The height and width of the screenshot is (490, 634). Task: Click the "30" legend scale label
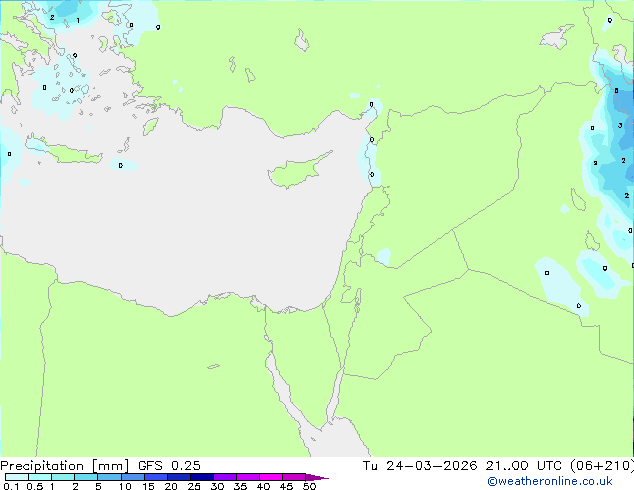coord(217,486)
